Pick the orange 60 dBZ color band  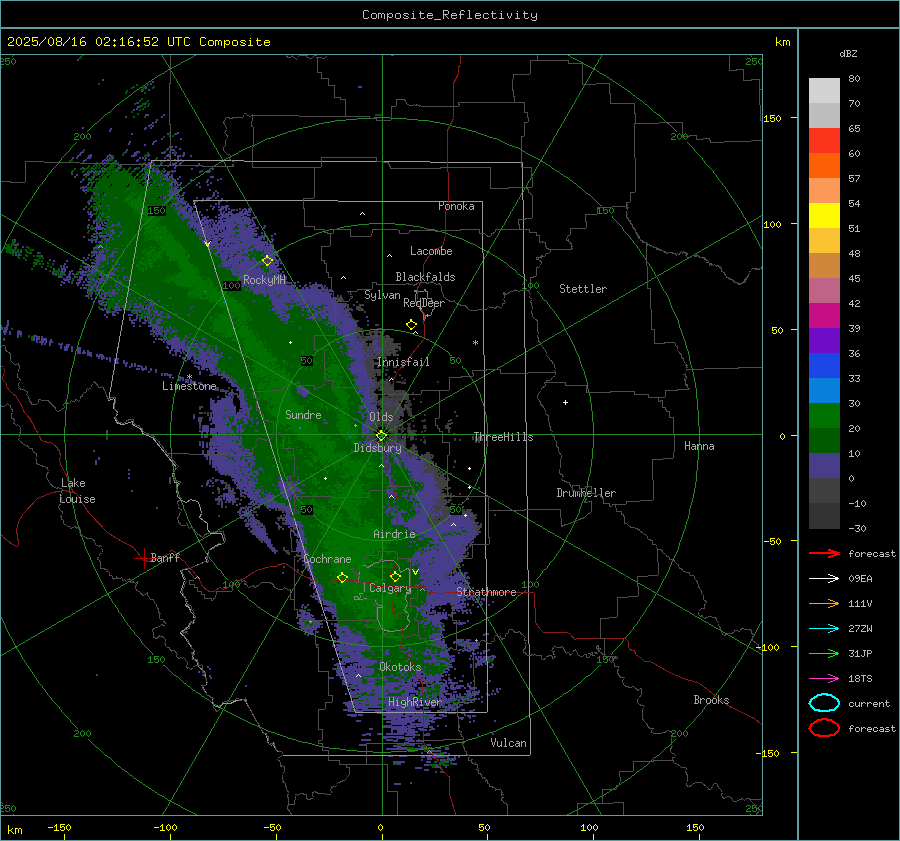[x=824, y=166]
